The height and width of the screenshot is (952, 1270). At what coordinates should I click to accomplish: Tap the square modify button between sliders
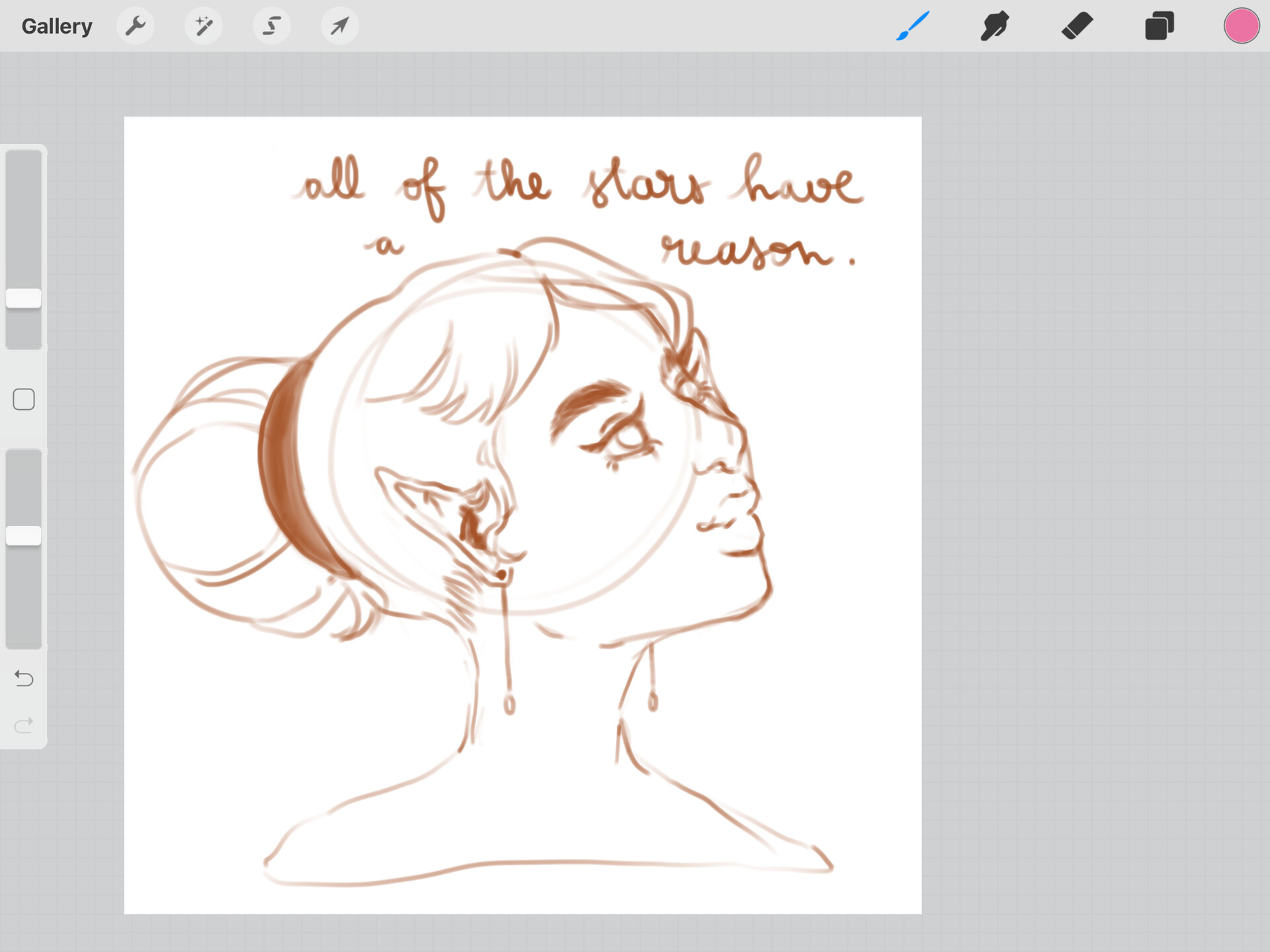24,399
